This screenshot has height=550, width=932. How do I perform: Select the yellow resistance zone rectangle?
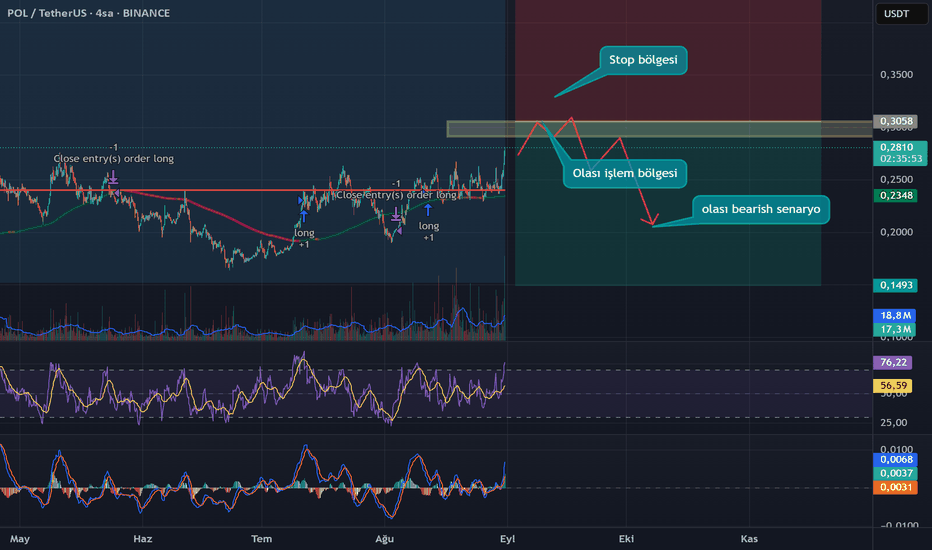[659, 129]
